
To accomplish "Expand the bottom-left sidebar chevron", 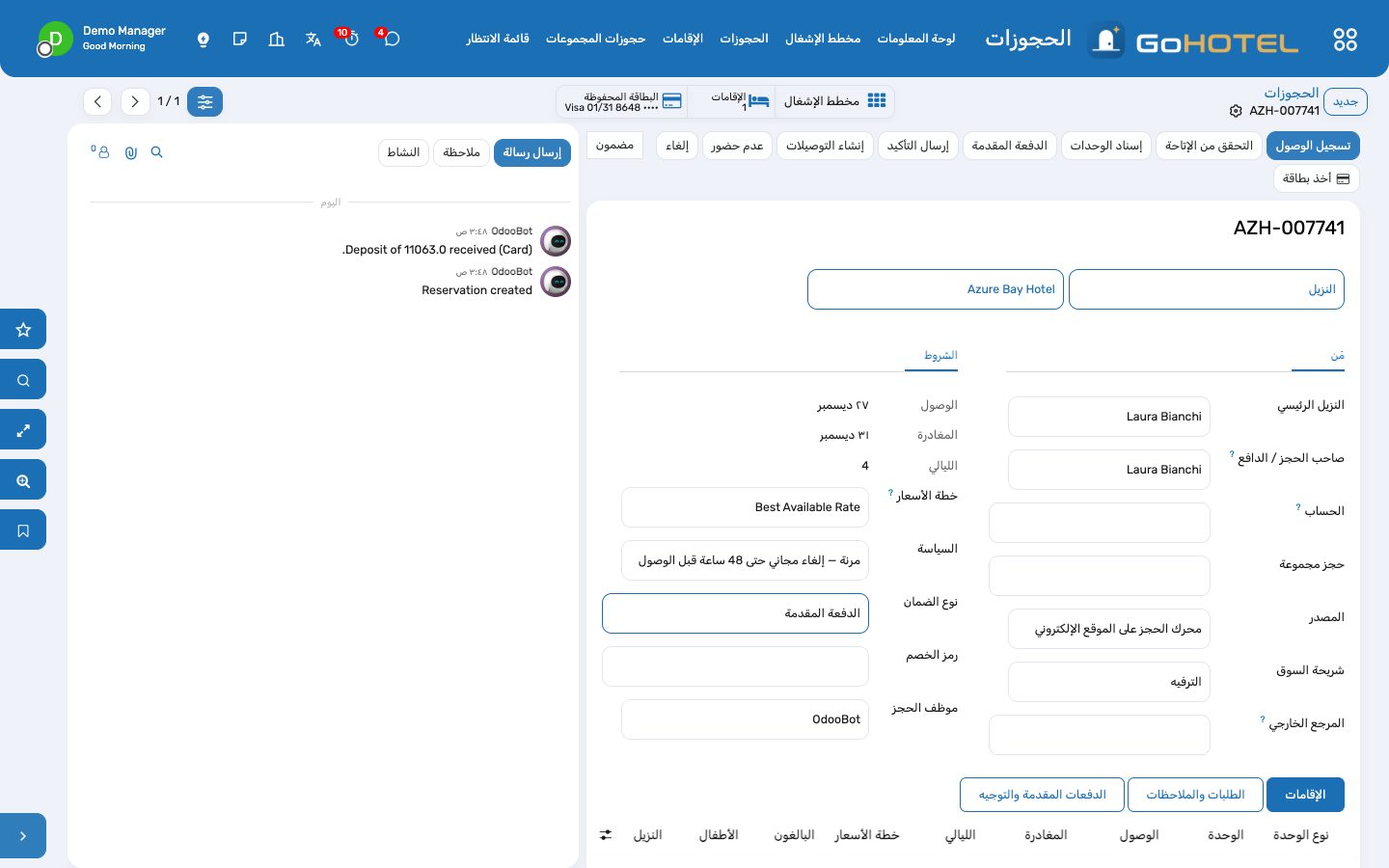I will point(23,836).
